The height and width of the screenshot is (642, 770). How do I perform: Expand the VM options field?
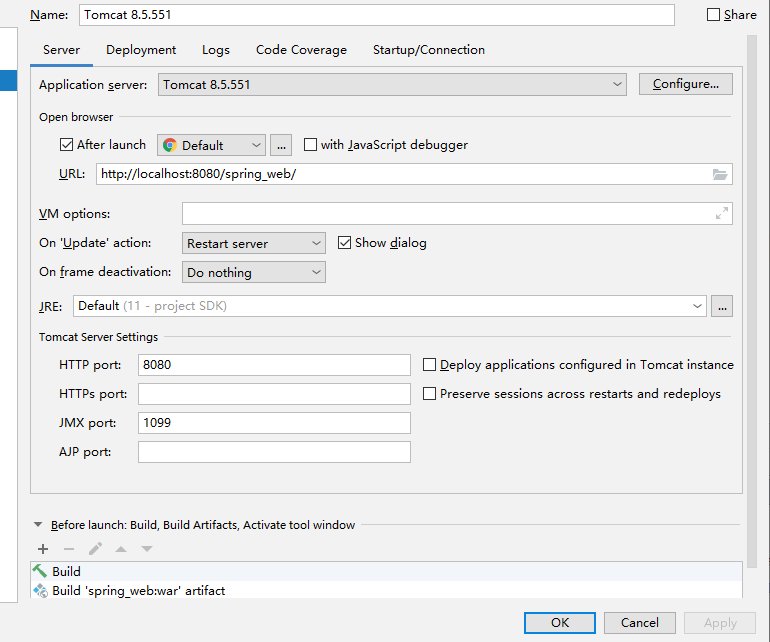click(x=721, y=213)
